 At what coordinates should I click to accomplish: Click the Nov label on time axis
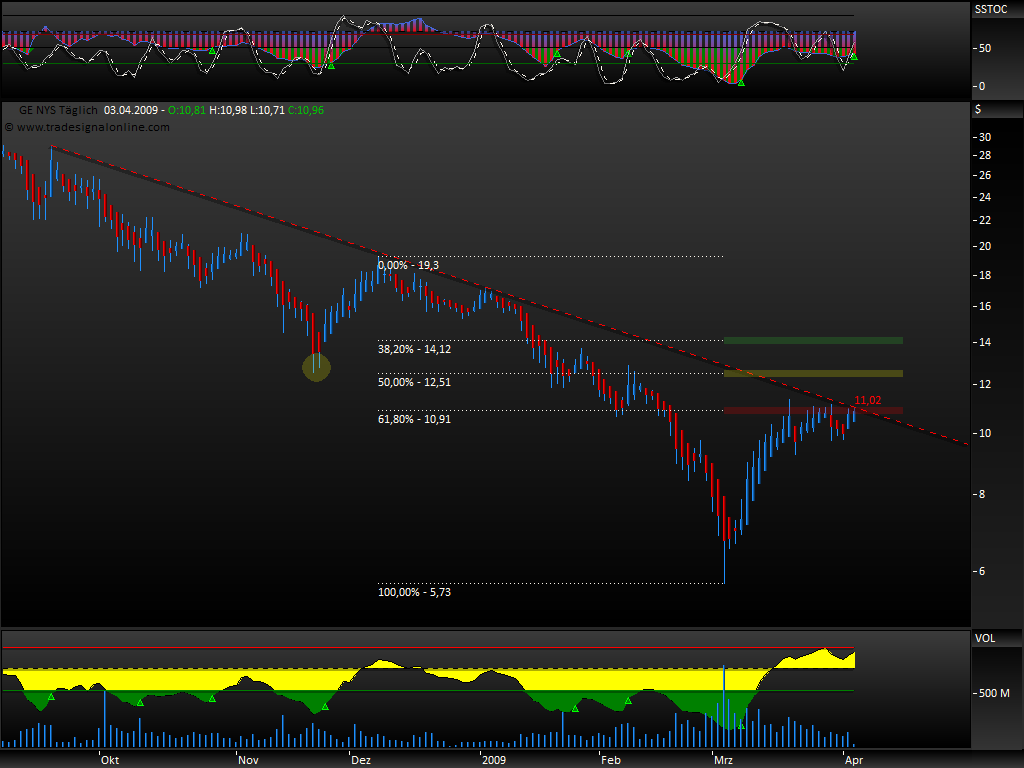pos(248,760)
